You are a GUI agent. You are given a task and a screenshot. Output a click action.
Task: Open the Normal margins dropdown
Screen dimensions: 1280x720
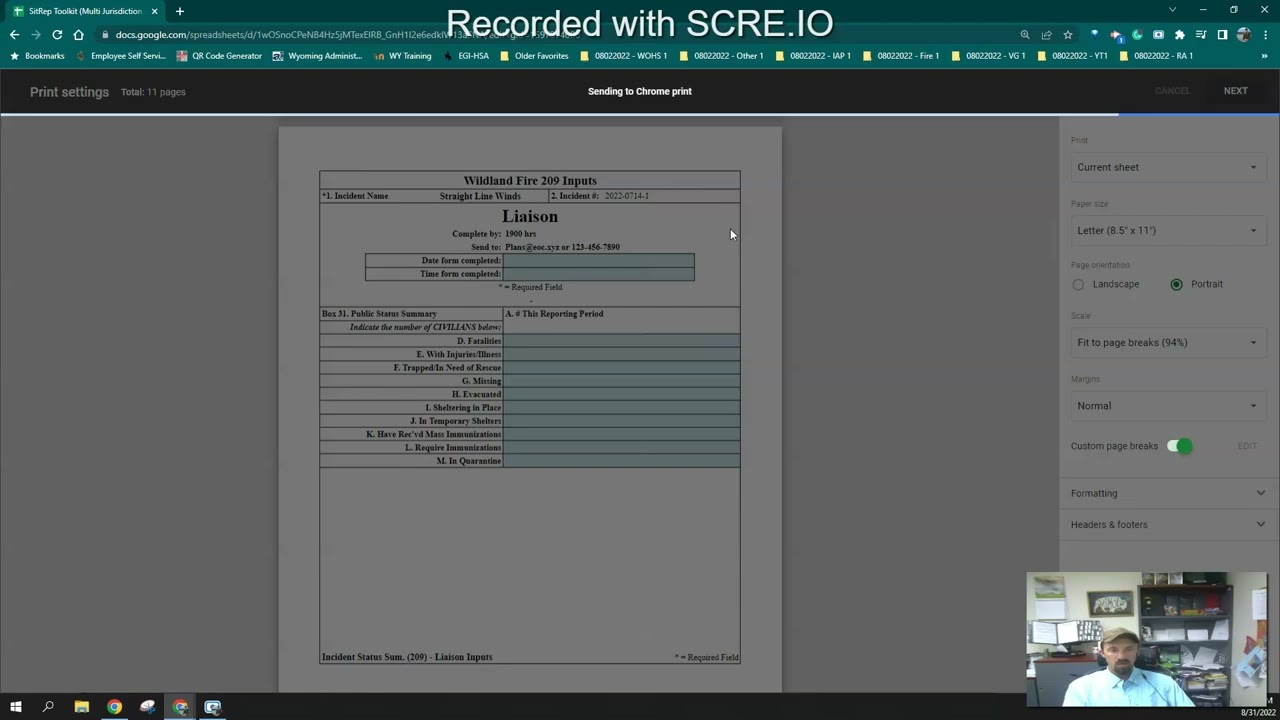click(1166, 406)
